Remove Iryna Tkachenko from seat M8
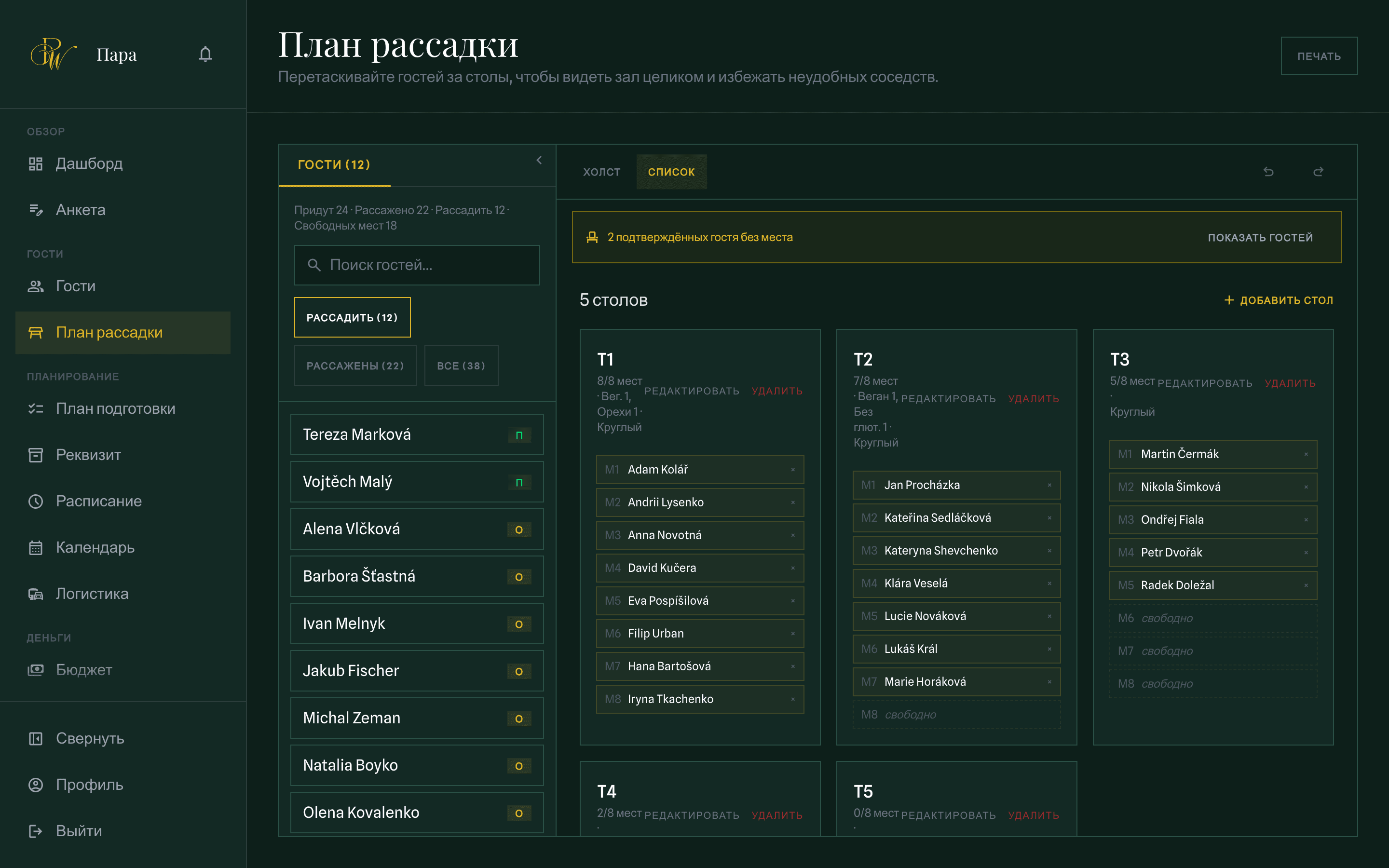 pos(793,699)
